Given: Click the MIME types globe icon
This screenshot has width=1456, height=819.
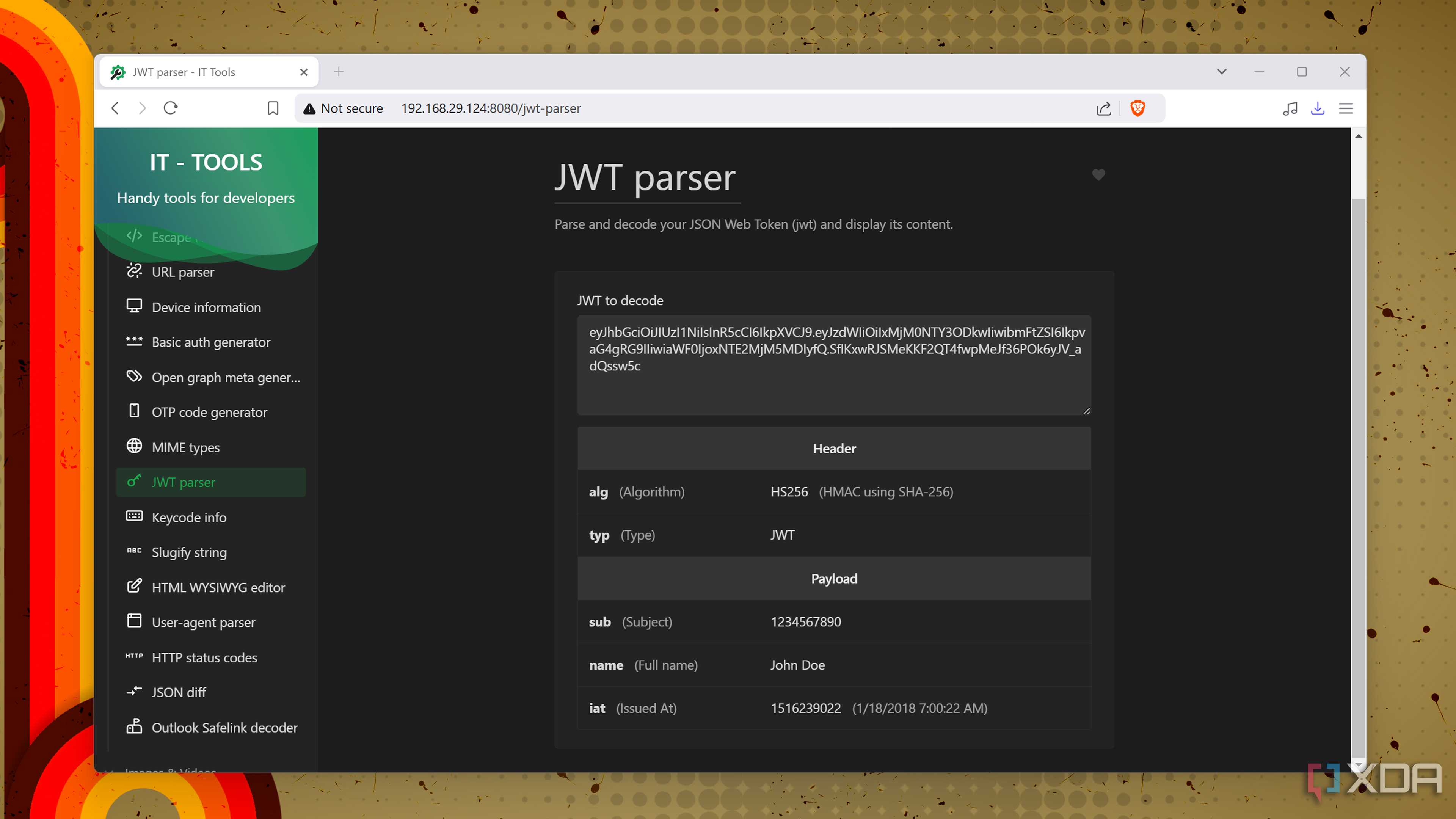Looking at the screenshot, I should [134, 446].
